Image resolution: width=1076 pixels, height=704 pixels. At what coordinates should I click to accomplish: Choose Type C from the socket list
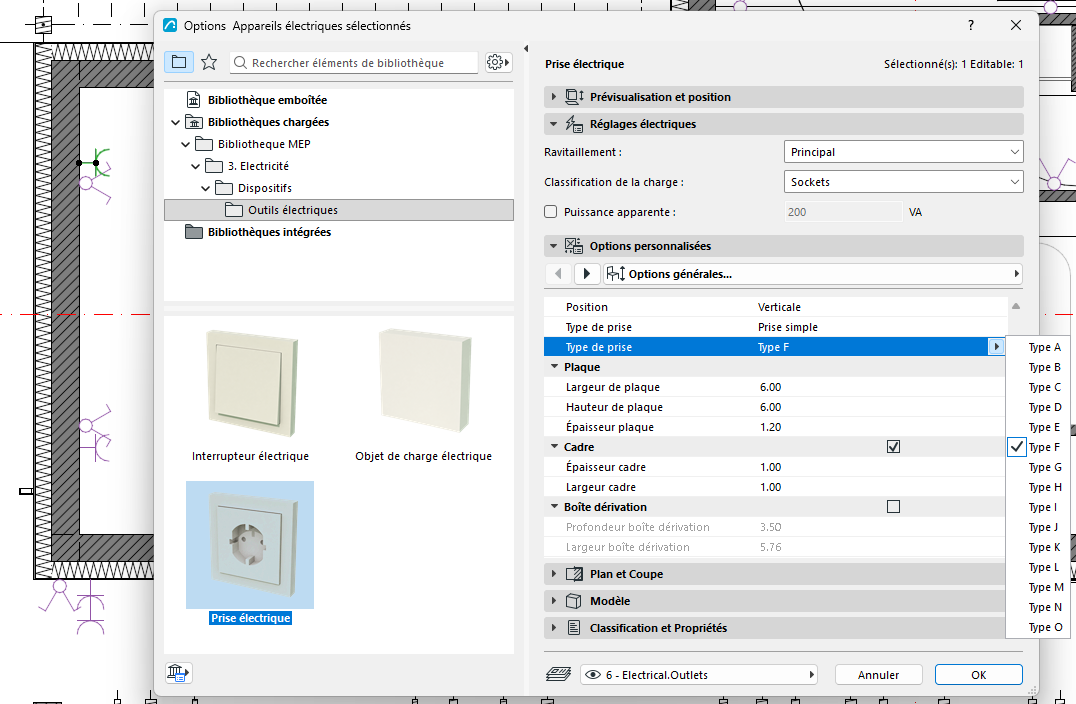pos(1040,387)
